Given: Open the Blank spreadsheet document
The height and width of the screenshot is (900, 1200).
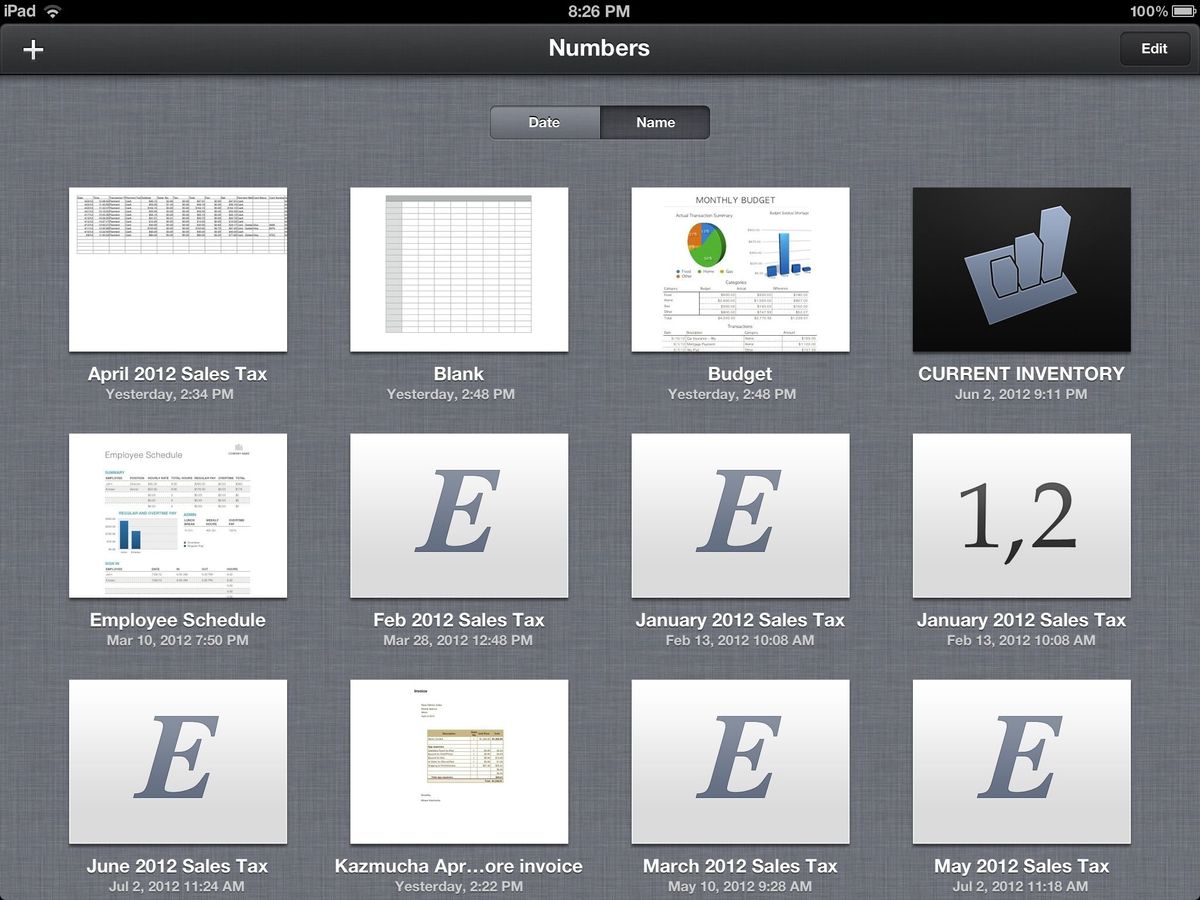Looking at the screenshot, I should click(459, 269).
